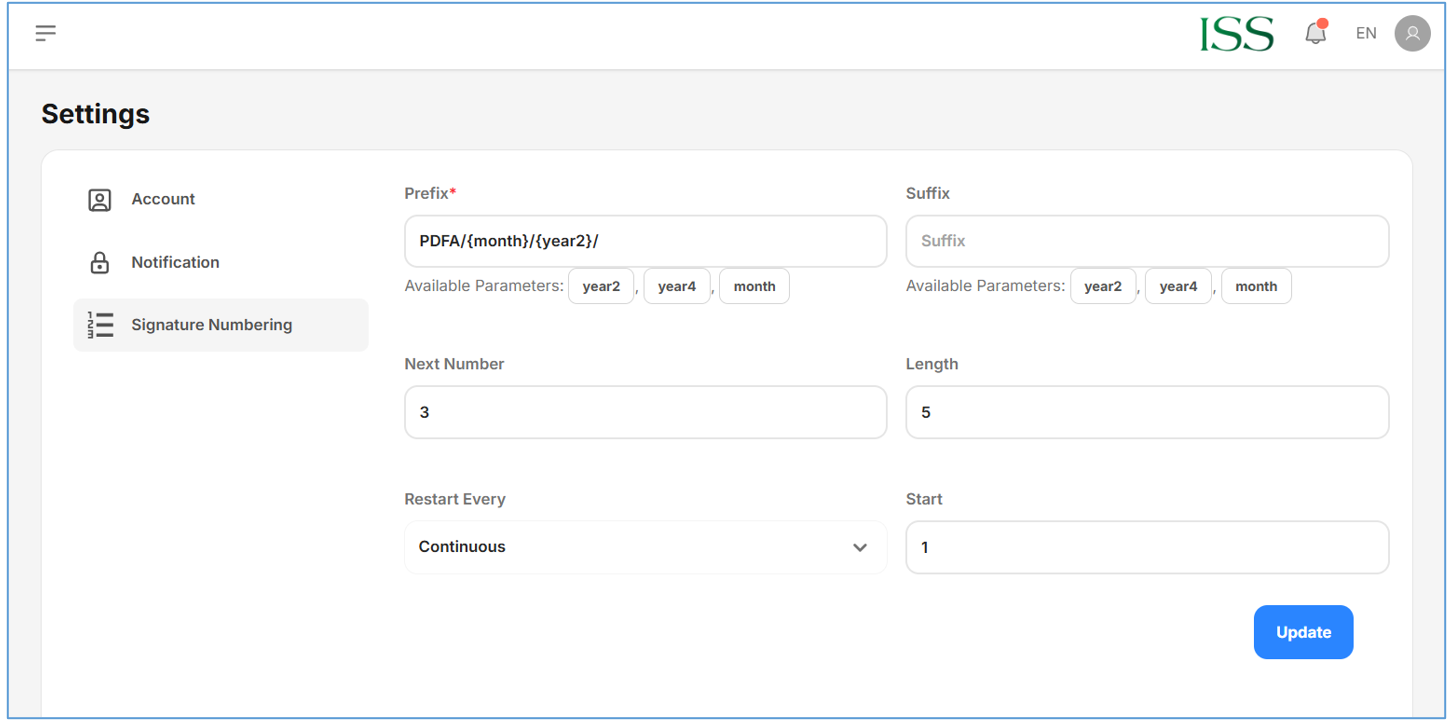1452x722 pixels.
Task: Select the Signature Numbering tab
Action: 211,325
